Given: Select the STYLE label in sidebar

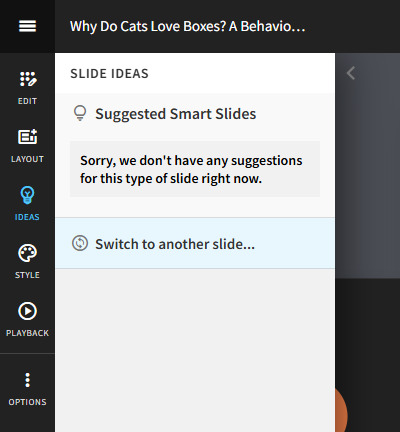Looking at the screenshot, I should [x=27, y=275].
